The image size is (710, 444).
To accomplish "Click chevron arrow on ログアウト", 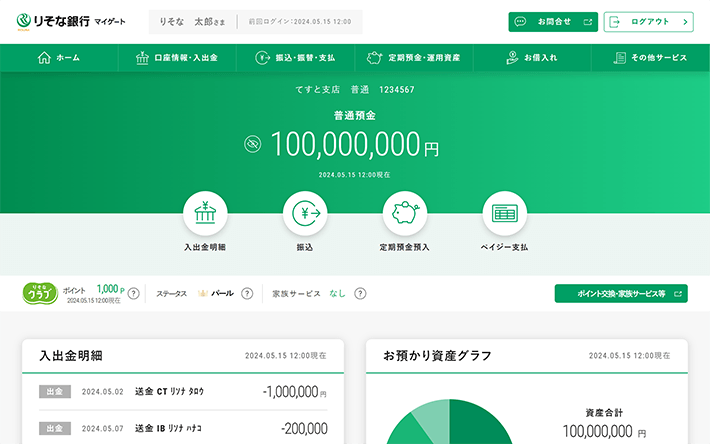I will coord(685,22).
